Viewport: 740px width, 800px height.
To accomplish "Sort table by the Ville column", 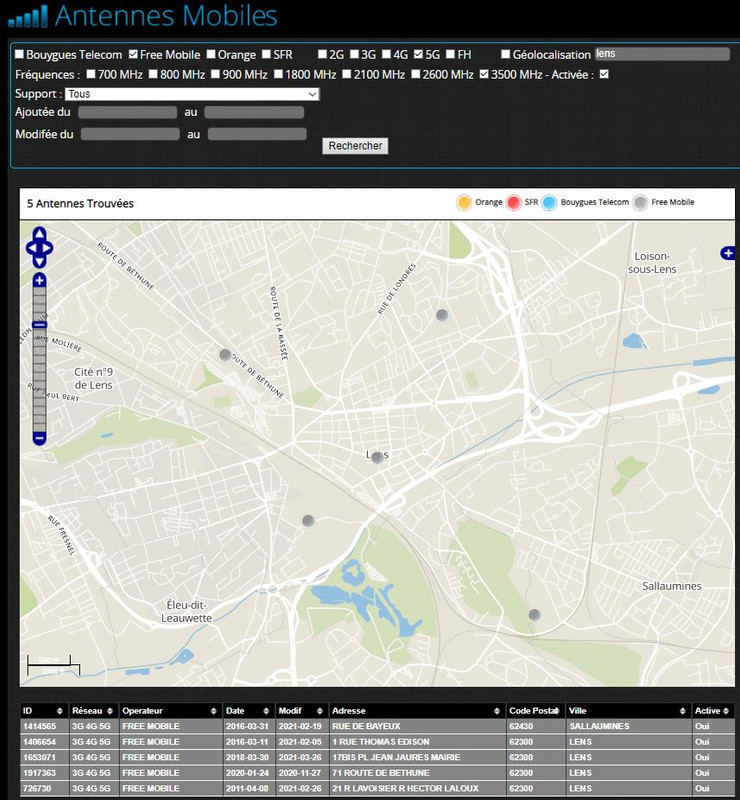I will pyautogui.click(x=627, y=711).
